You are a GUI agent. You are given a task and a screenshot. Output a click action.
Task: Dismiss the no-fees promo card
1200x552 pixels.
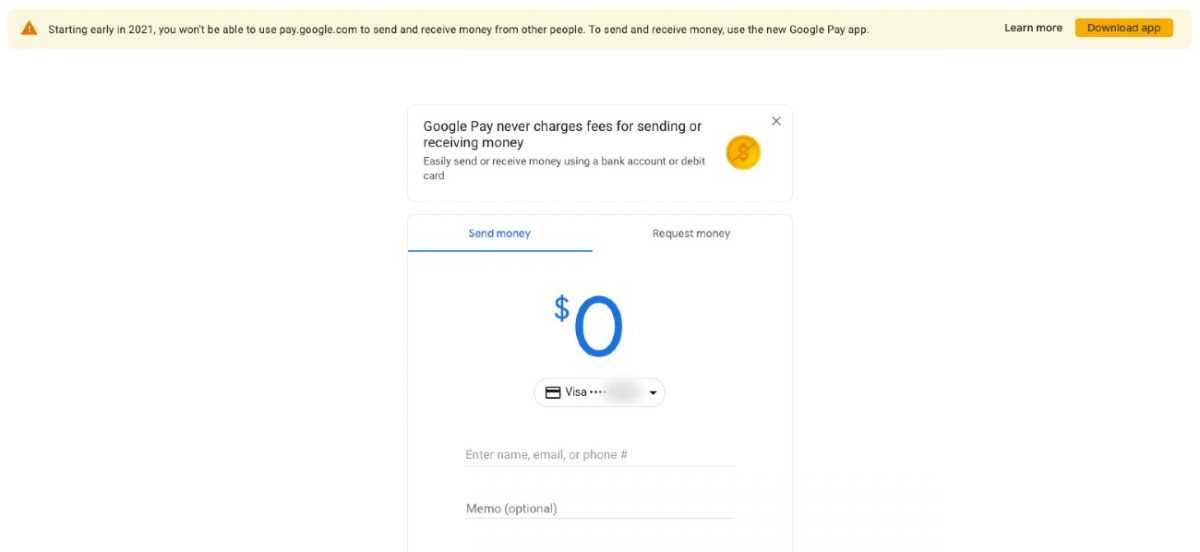tap(776, 121)
